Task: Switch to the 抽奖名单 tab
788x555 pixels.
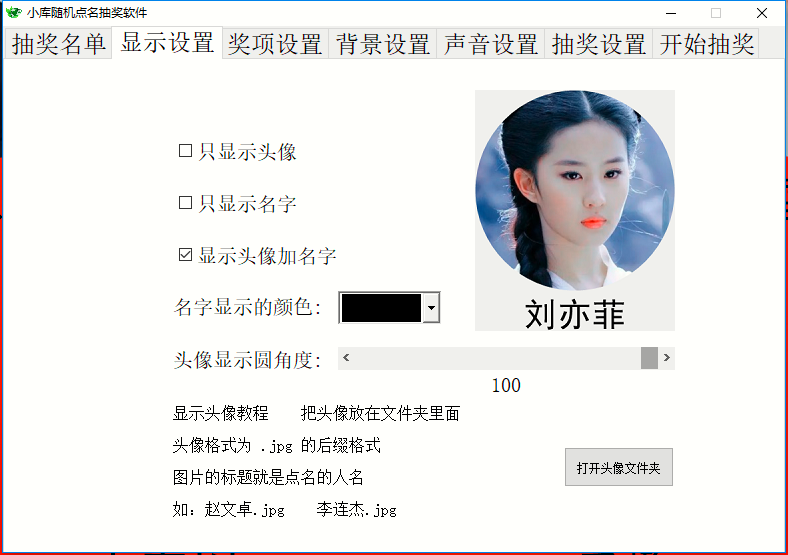Action: coord(58,44)
